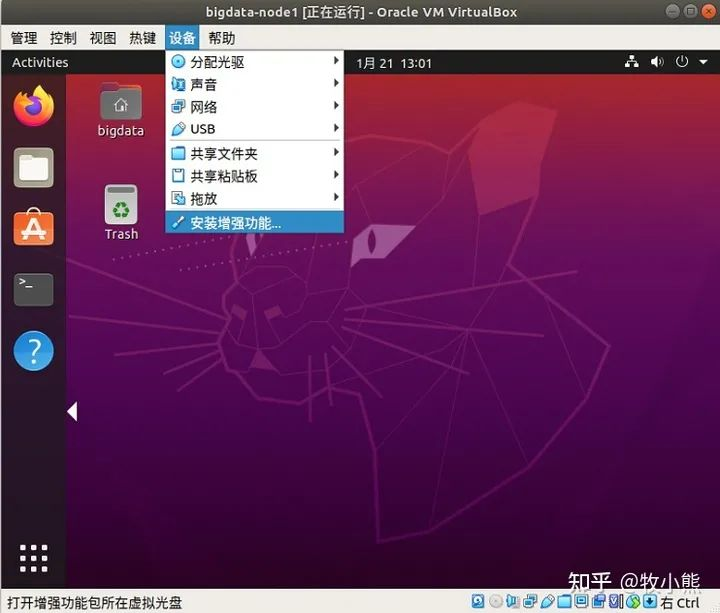
Task: Click USB indicator in status bar
Action: pos(547,601)
